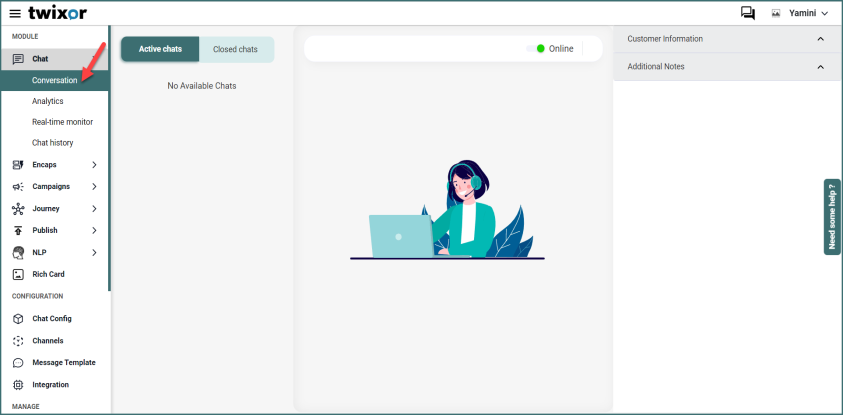This screenshot has height=415, width=843.
Task: Switch to the Closed chats tab
Action: click(x=235, y=49)
